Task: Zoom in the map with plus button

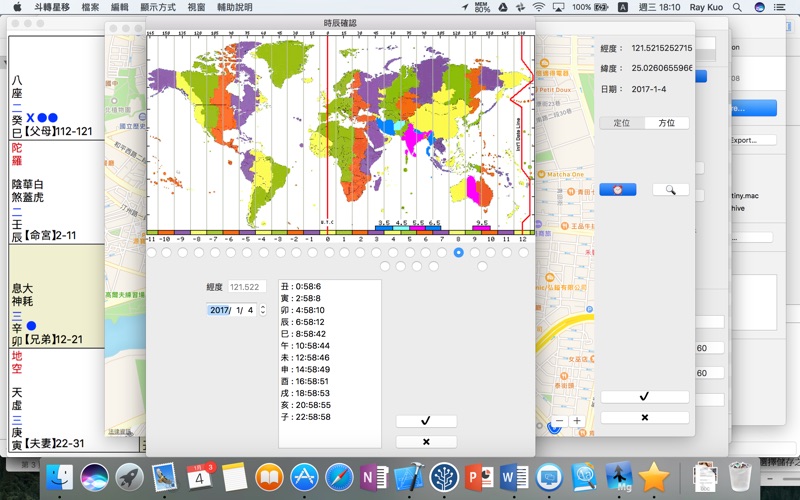Action: point(577,421)
